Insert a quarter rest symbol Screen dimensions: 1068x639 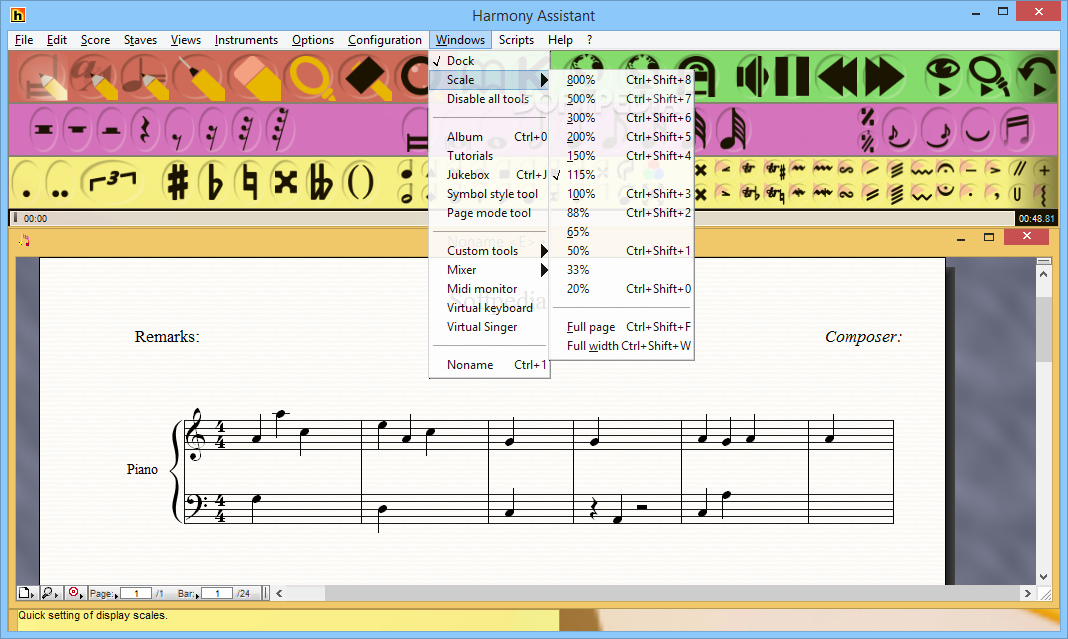(144, 129)
